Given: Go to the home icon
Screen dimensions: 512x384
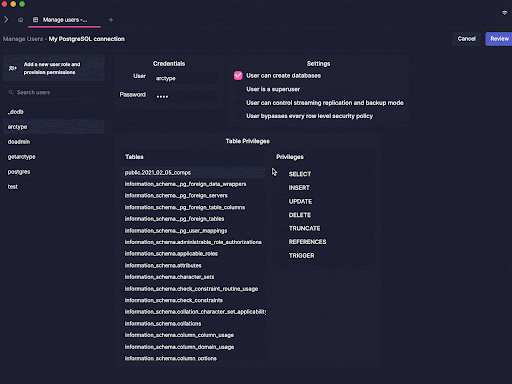Looking at the screenshot, I should (x=21, y=20).
